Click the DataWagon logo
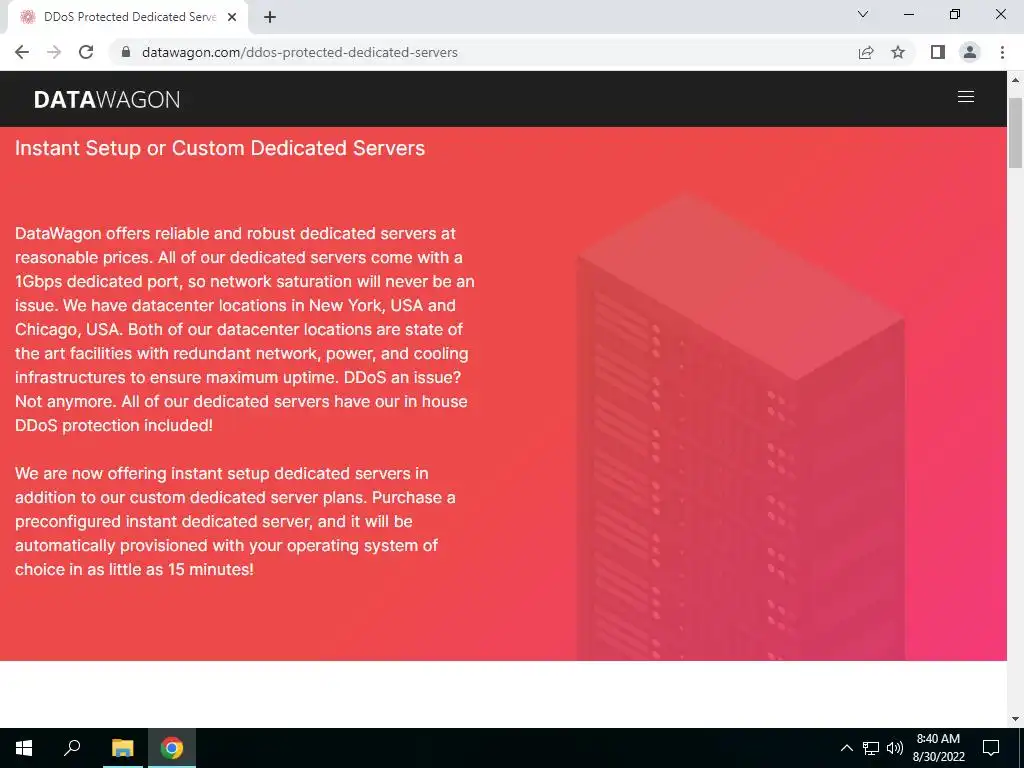 (106, 99)
